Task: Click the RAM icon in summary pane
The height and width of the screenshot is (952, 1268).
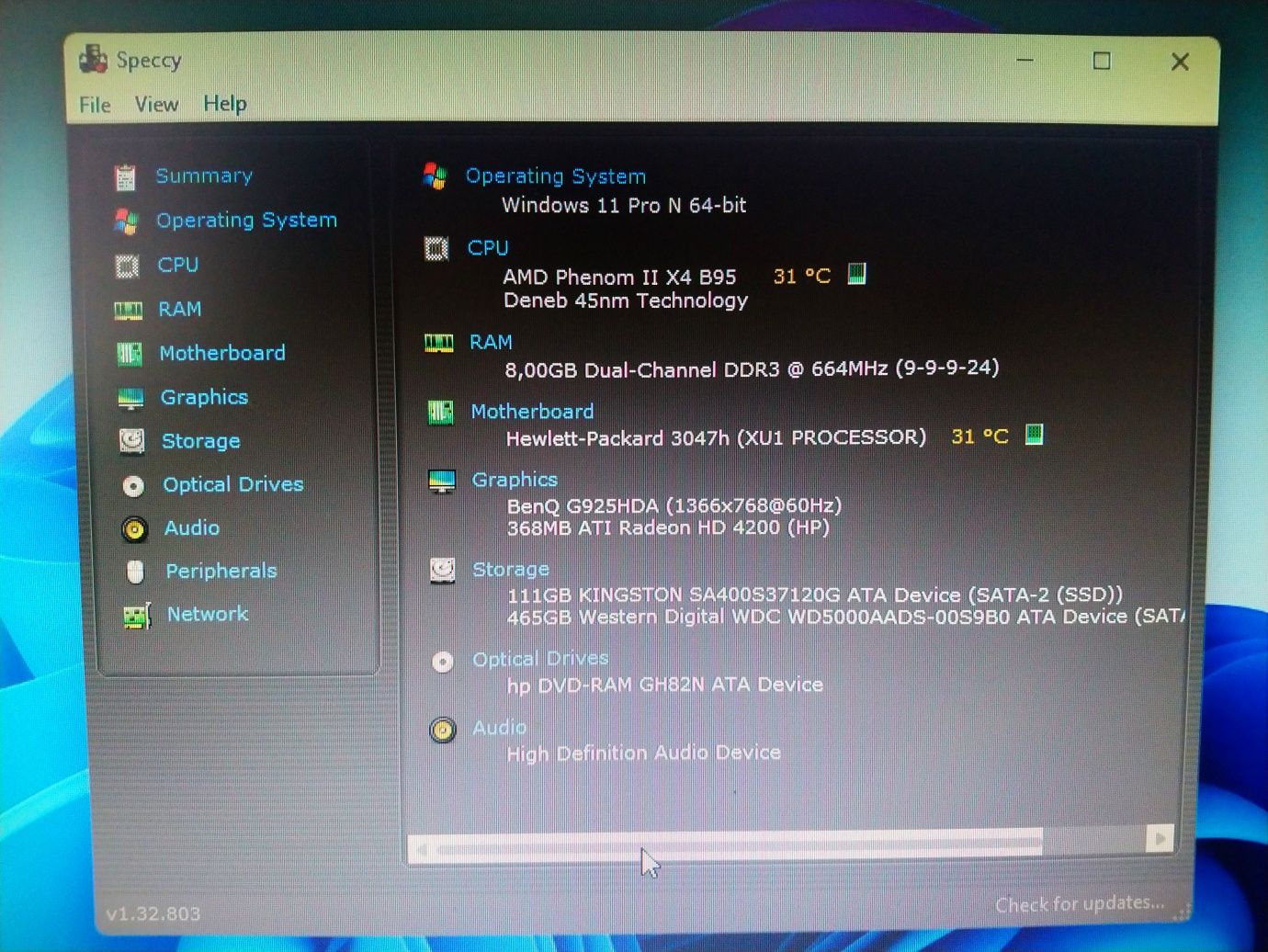Action: (x=438, y=343)
